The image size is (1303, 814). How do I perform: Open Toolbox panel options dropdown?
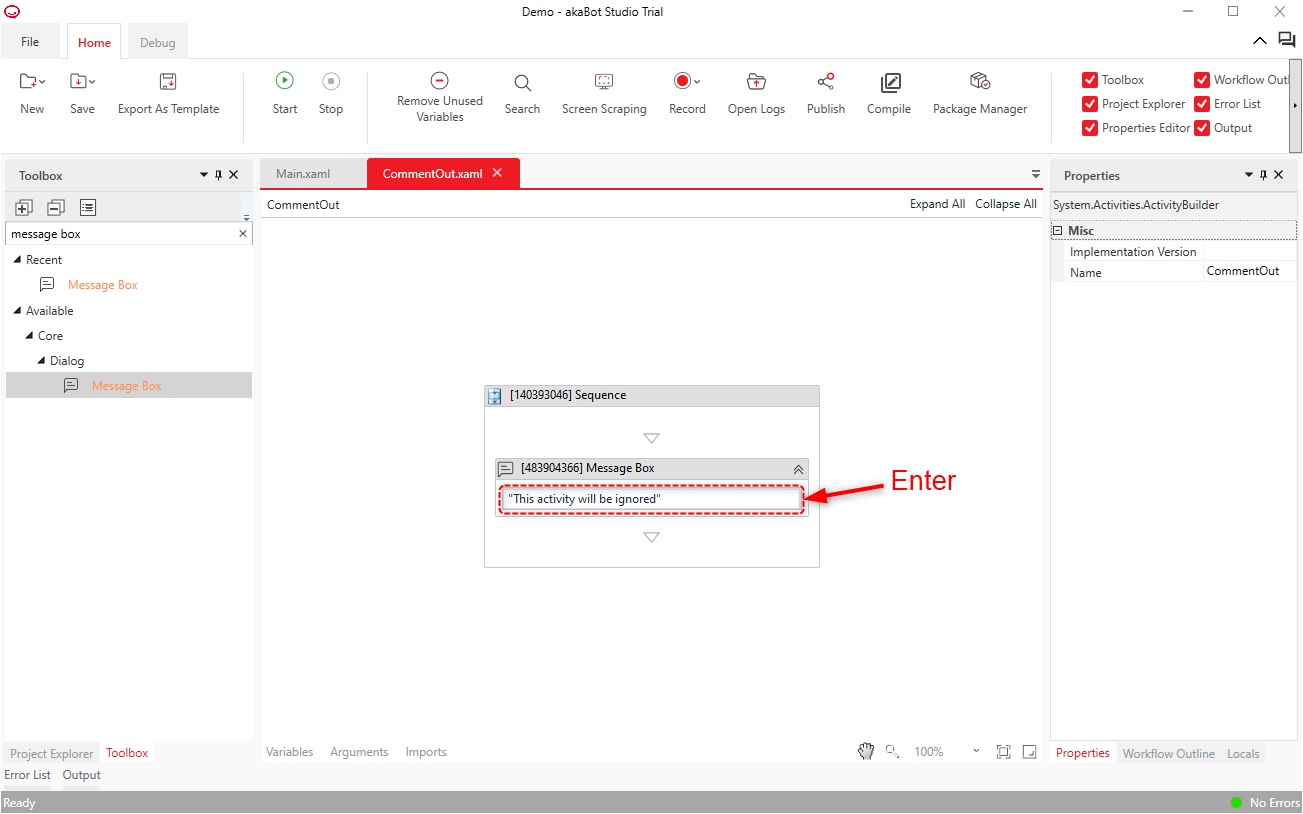[204, 175]
